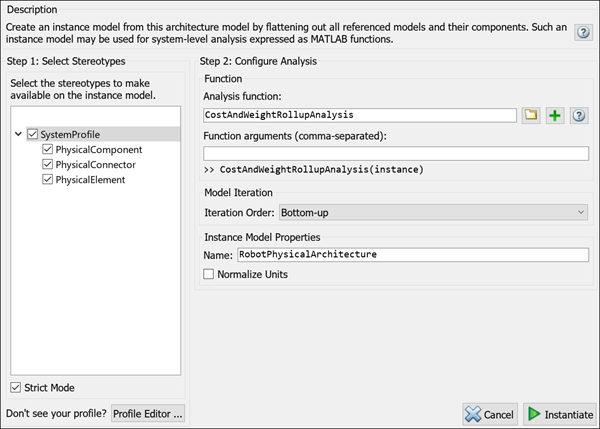Browse for analysis function folder icon

[x=532, y=115]
